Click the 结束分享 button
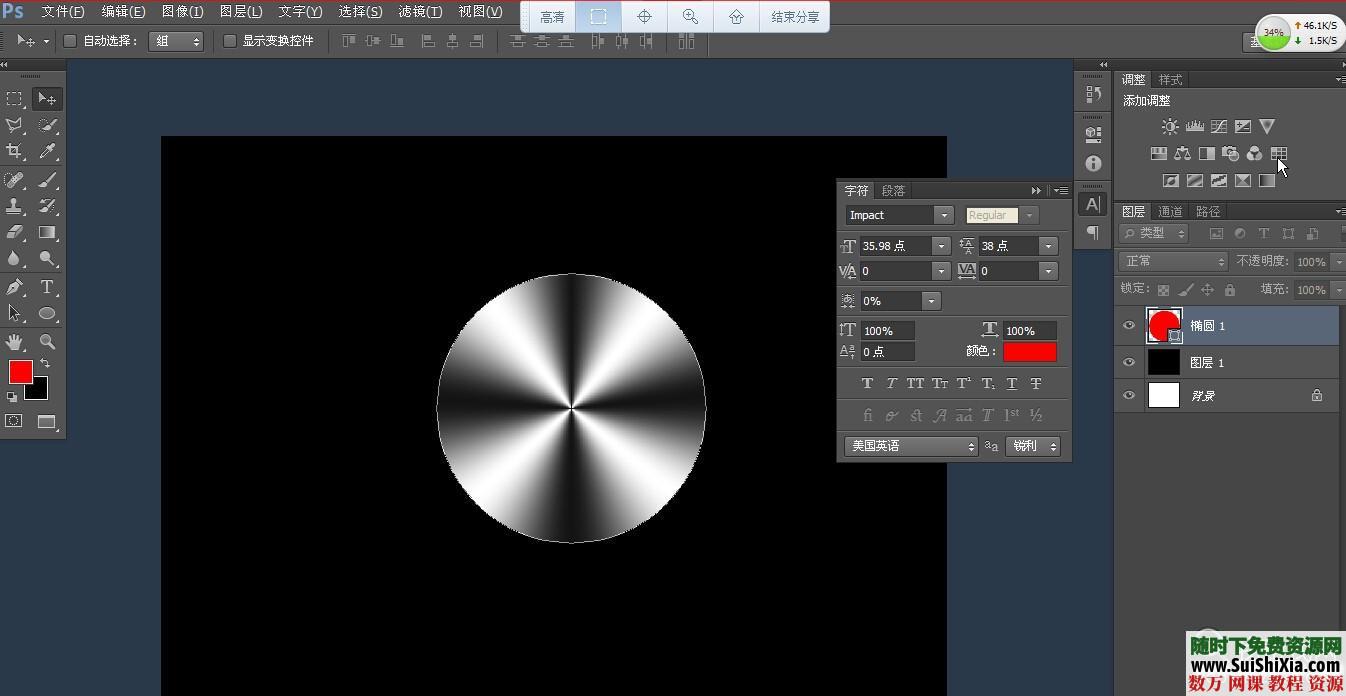The height and width of the screenshot is (696, 1346). pos(795,17)
